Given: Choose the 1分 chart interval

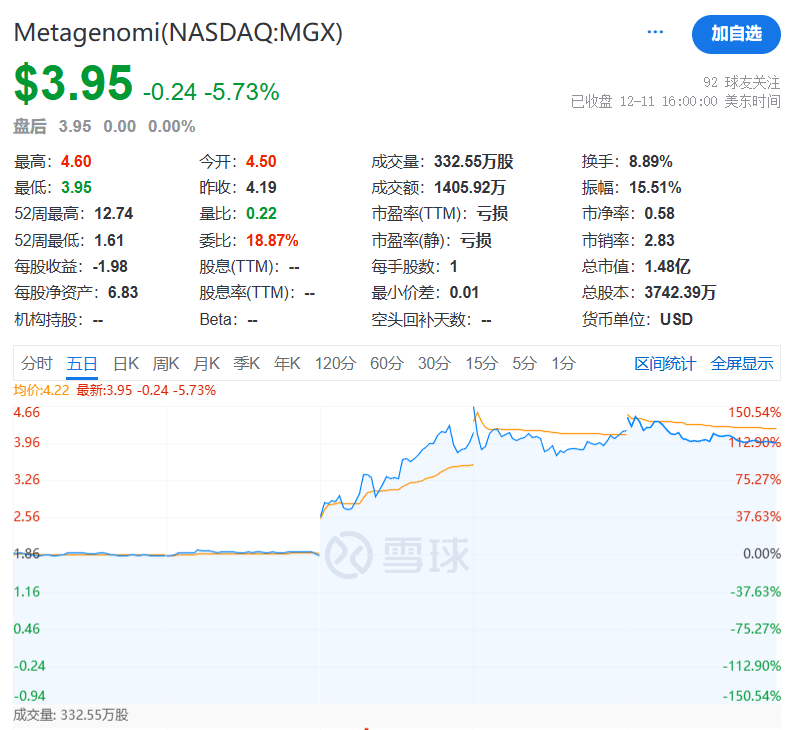Looking at the screenshot, I should (563, 363).
